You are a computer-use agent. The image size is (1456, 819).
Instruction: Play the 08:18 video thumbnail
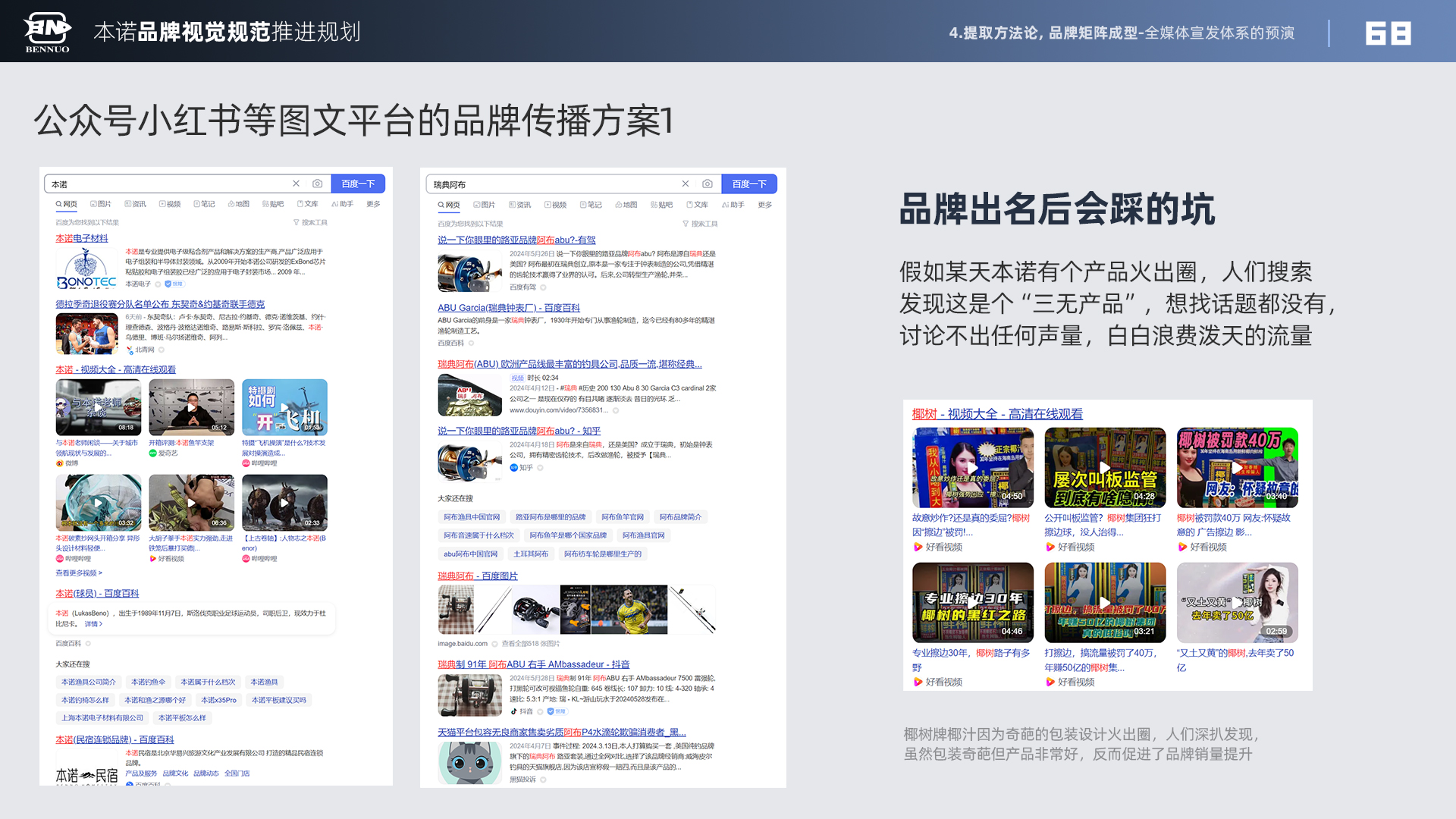(99, 407)
